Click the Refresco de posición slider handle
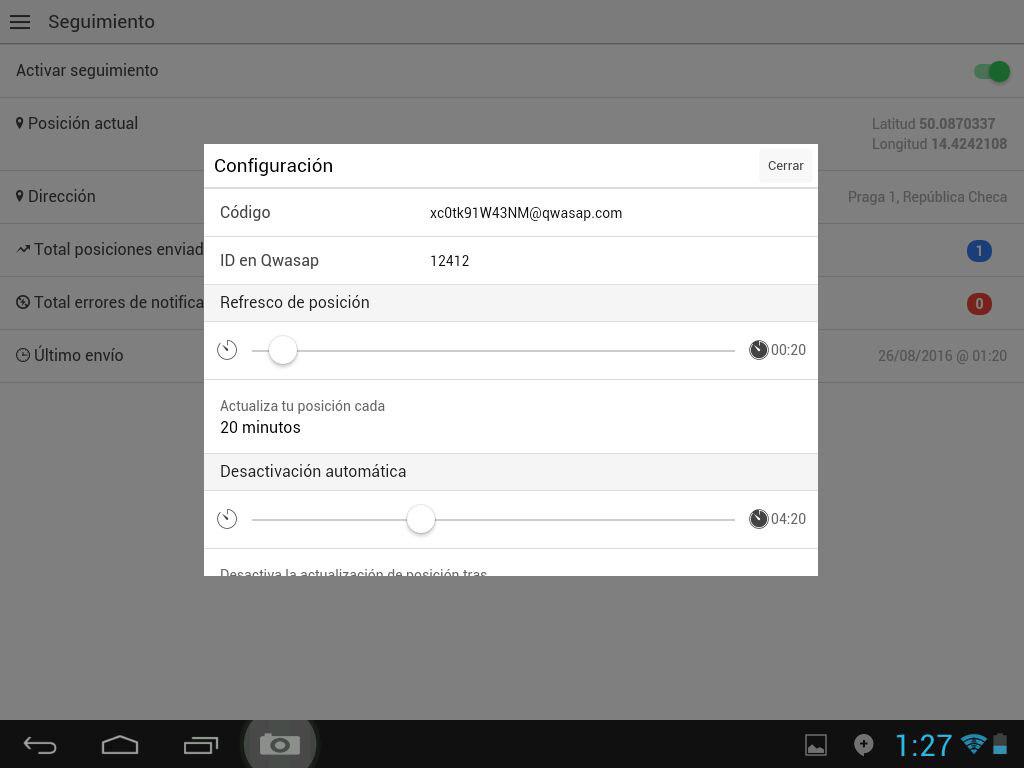Viewport: 1024px width, 768px height. coord(283,350)
